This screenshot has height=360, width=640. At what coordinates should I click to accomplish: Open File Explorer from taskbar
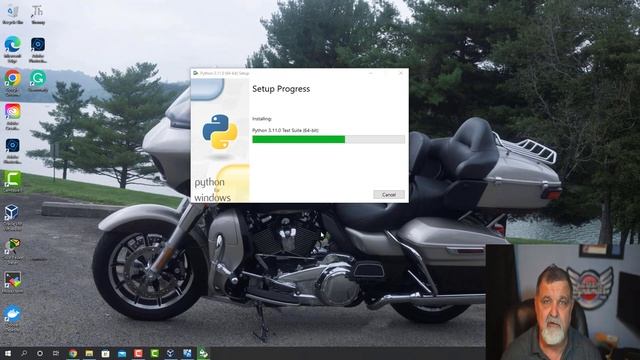pyautogui.click(x=89, y=353)
